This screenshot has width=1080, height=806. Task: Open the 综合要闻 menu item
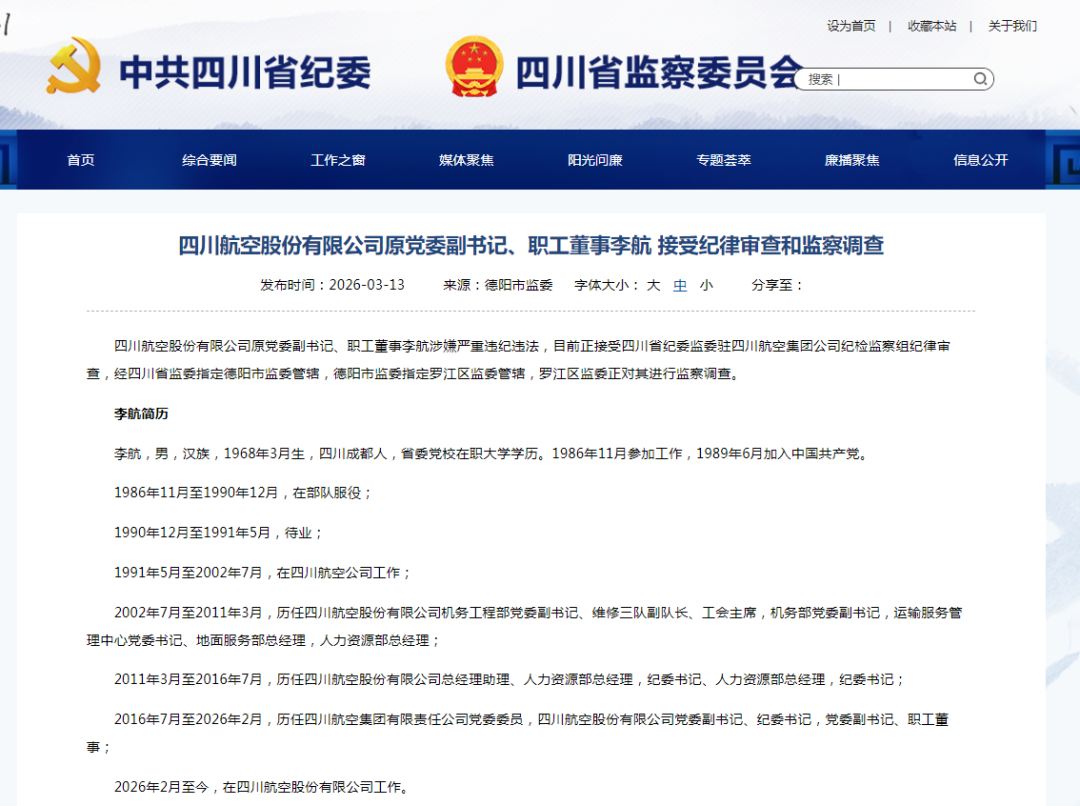[209, 160]
